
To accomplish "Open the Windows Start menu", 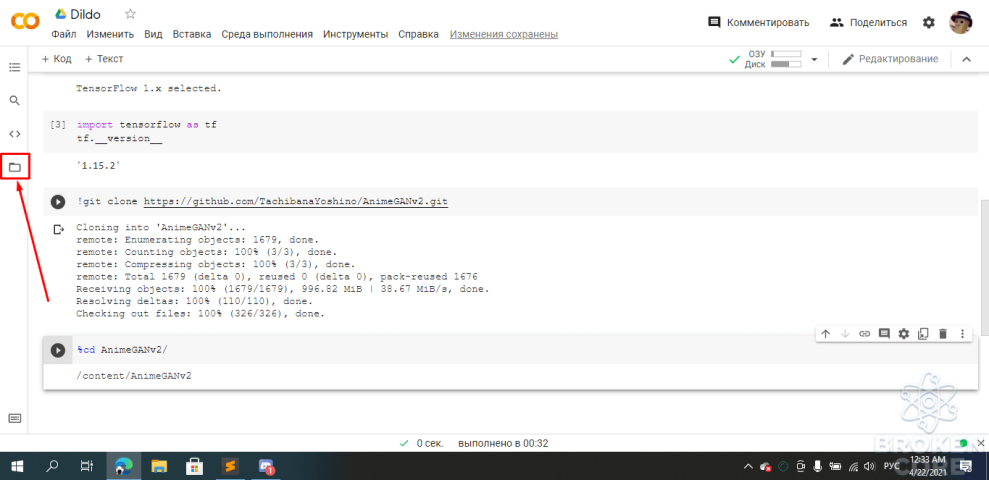I will coord(17,466).
